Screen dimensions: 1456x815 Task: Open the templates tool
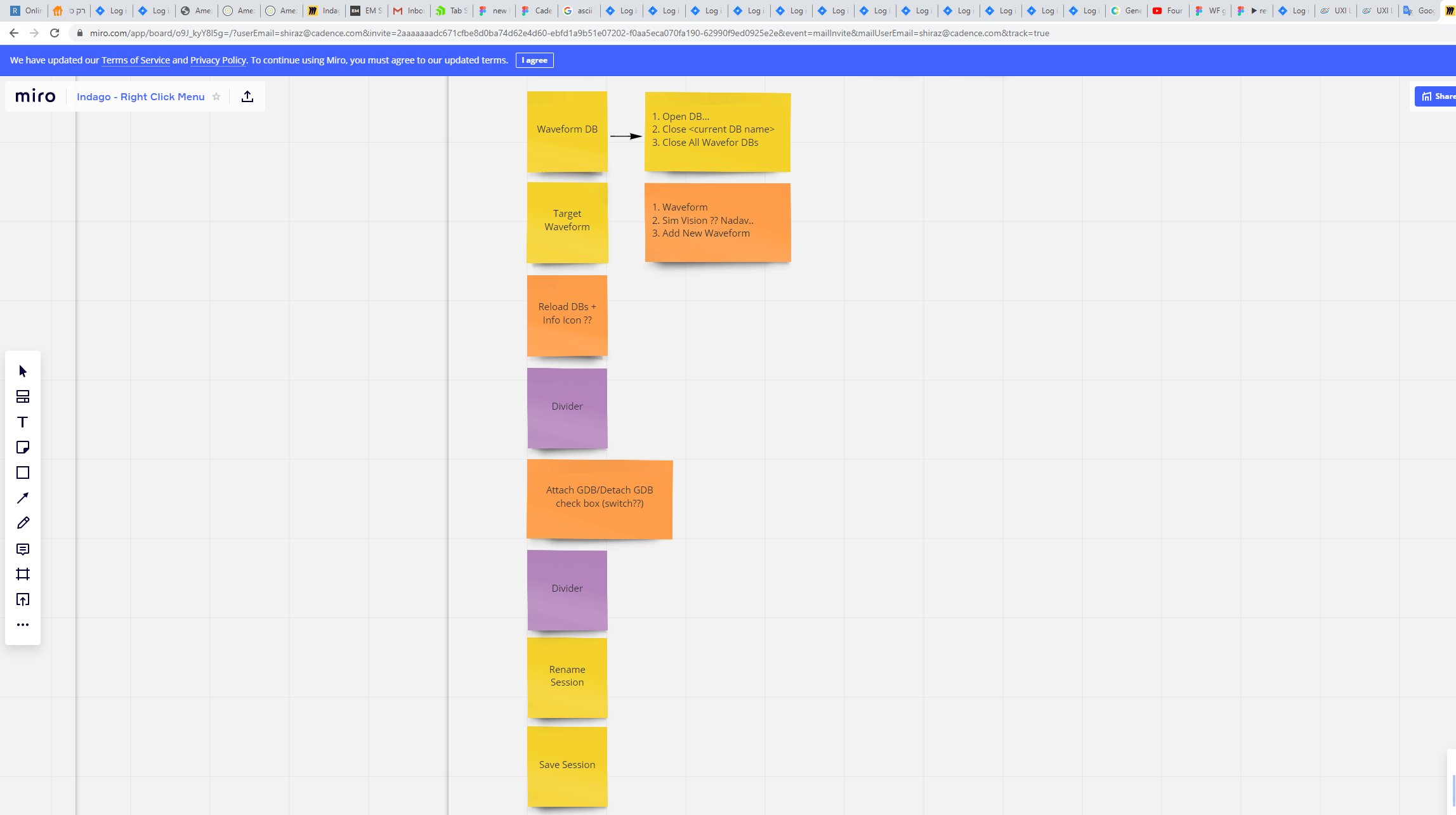tap(23, 396)
